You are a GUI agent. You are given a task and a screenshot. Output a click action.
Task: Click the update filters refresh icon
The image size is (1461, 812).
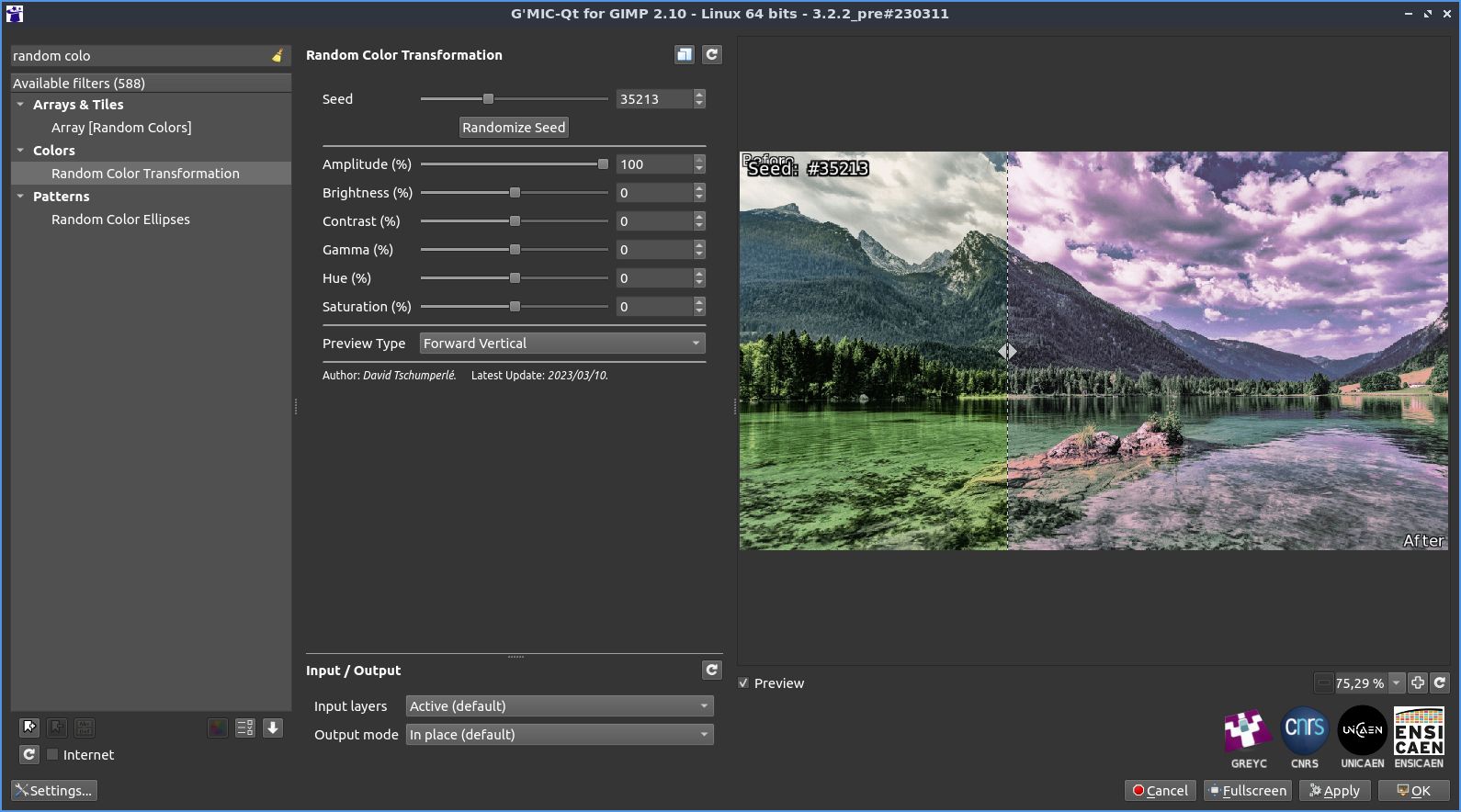coord(29,754)
